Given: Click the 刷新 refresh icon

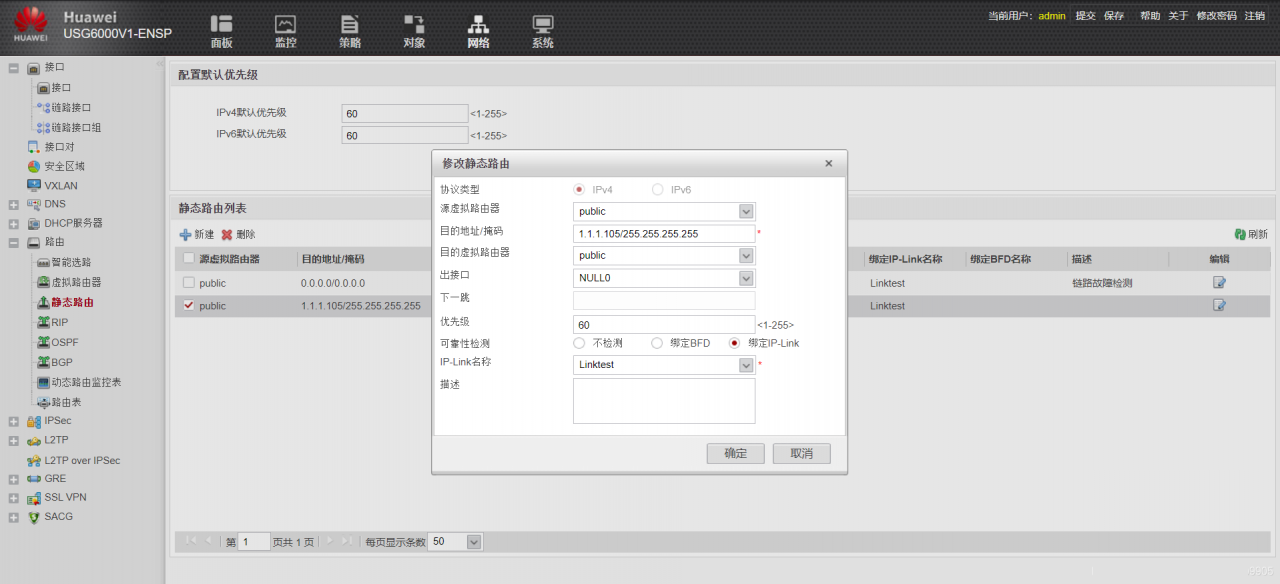Looking at the screenshot, I should click(x=1240, y=234).
